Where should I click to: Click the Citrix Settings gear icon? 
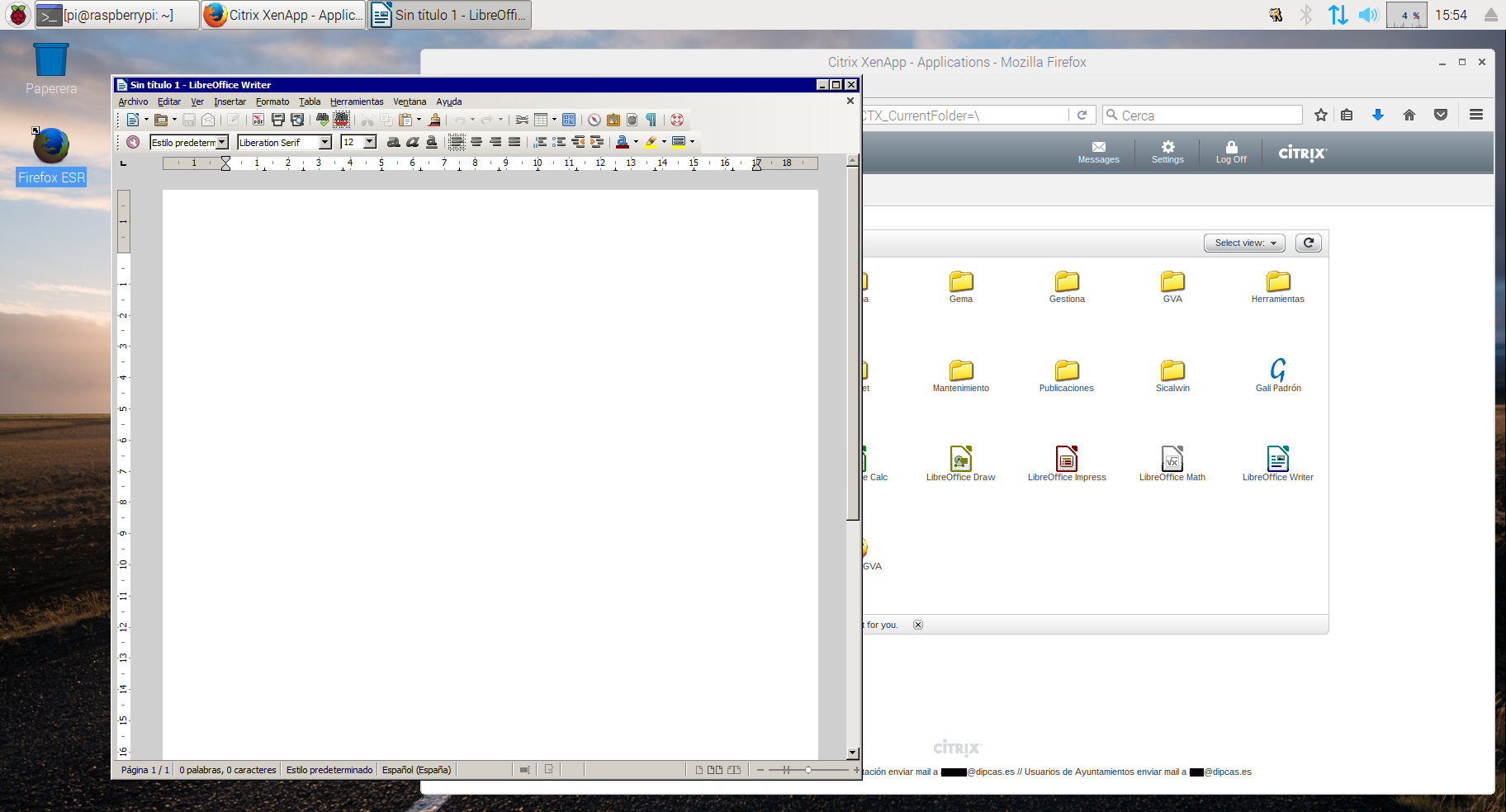pos(1167,152)
